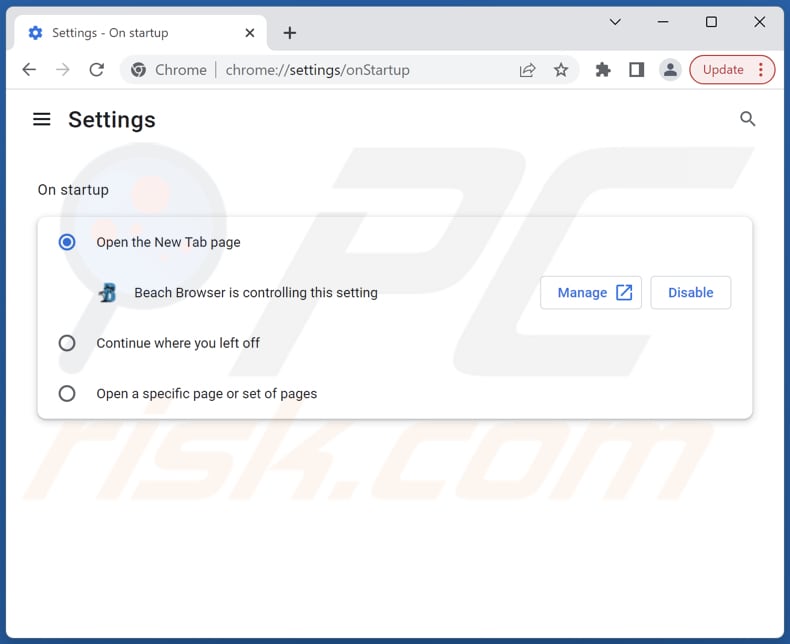Search settings with magnifier icon
This screenshot has width=790, height=644.
[747, 119]
